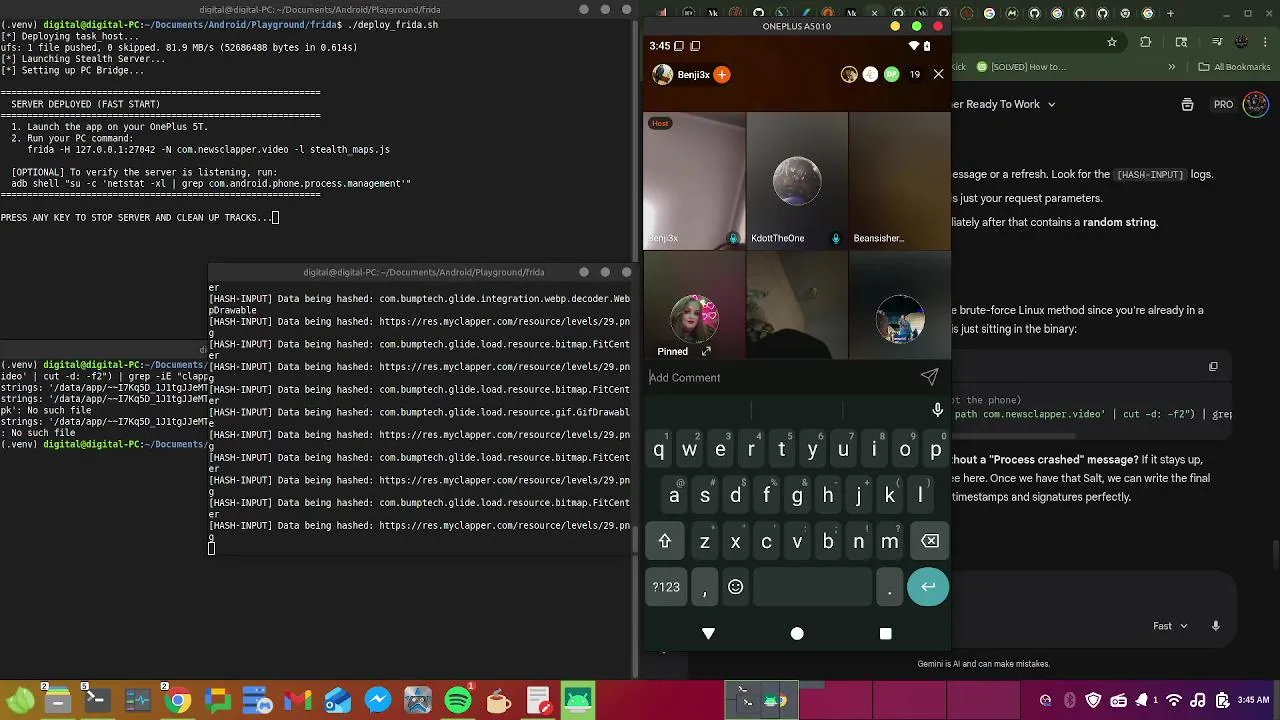Viewport: 1280px width, 720px height.
Task: Click 'PRESS ANY KEY TO STOP SERVER' line in terminal
Action: point(140,217)
